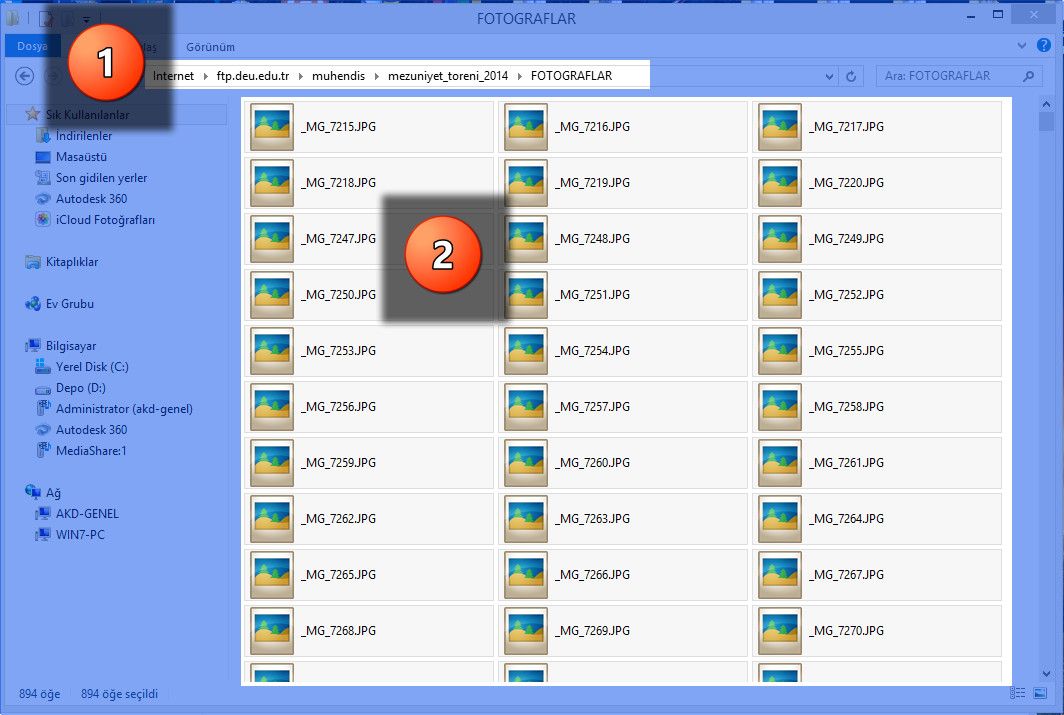The width and height of the screenshot is (1064, 715).
Task: Open Son gidilen yerler
Action: click(101, 178)
